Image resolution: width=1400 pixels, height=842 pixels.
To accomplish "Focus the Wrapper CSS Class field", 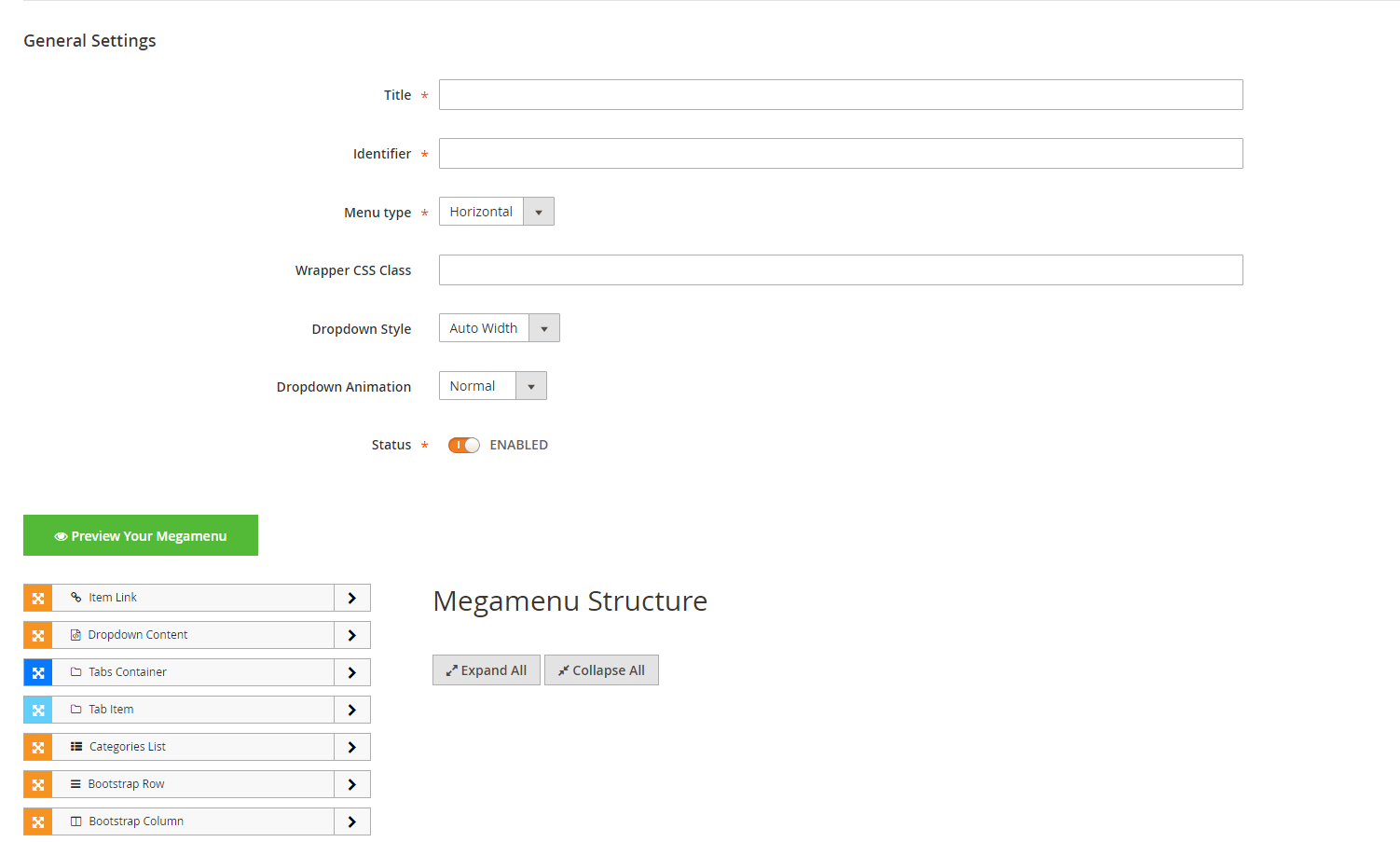I will coord(841,270).
